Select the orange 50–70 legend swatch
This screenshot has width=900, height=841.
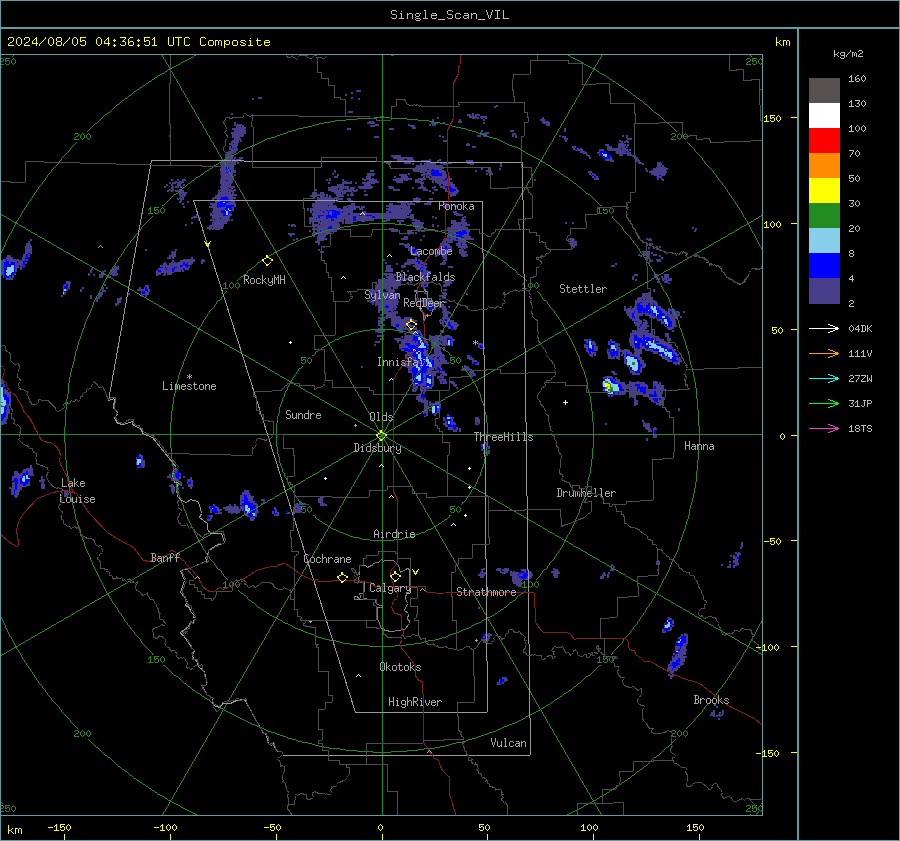(x=824, y=166)
